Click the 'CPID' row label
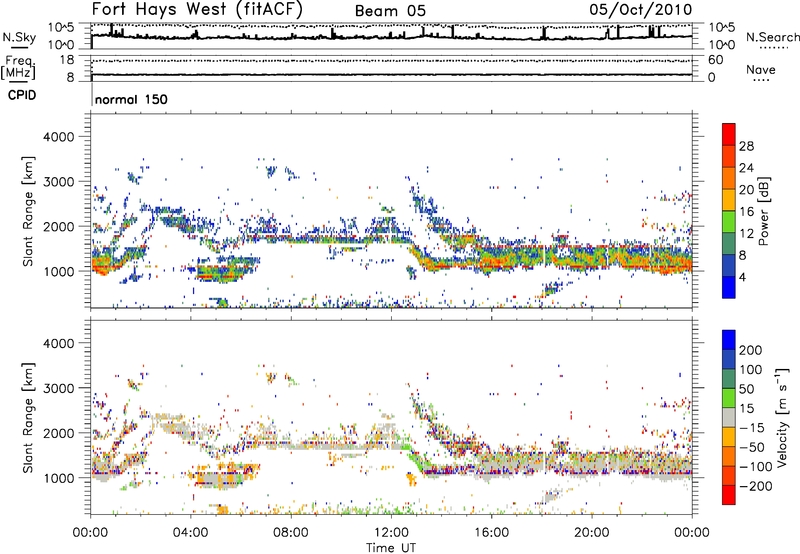800x554 pixels. (x=22, y=95)
